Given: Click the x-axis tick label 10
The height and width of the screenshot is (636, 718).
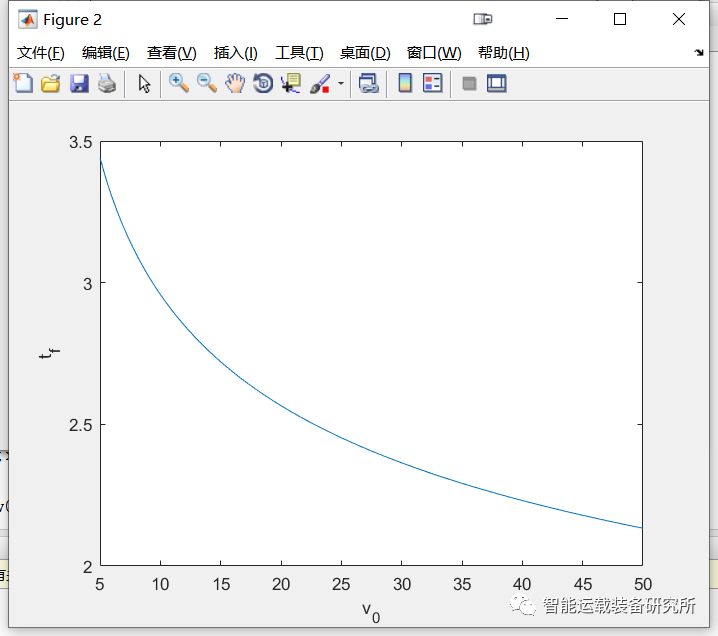Looking at the screenshot, I should pyautogui.click(x=160, y=584).
